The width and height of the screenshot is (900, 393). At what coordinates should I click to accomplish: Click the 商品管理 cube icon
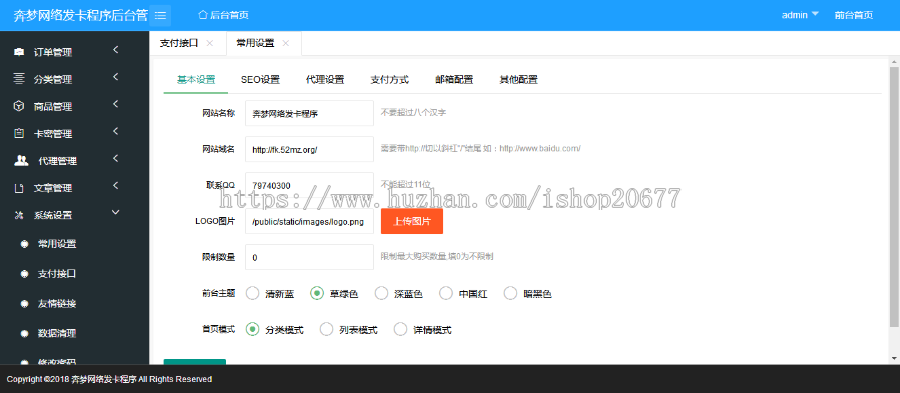tap(19, 106)
